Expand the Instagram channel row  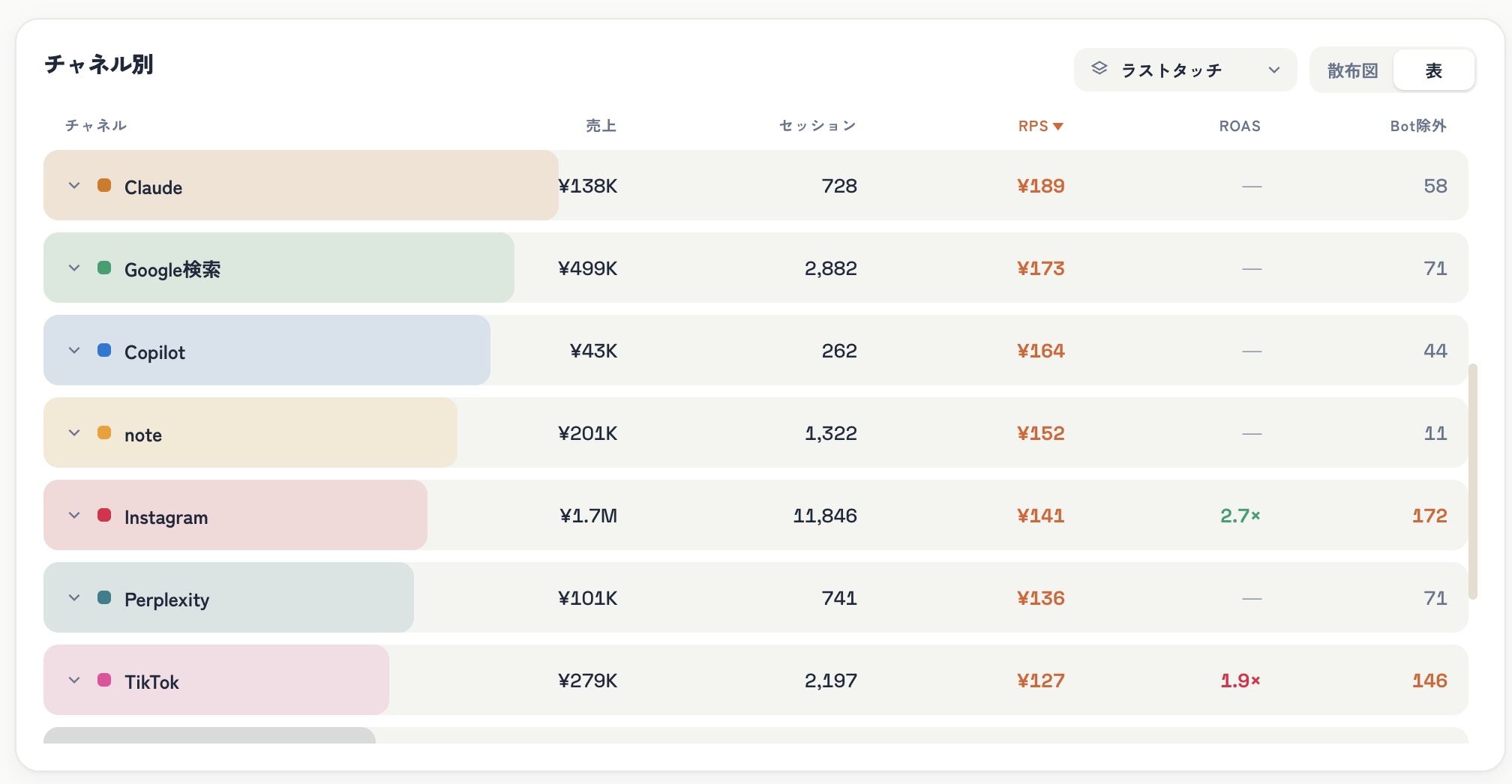click(74, 516)
